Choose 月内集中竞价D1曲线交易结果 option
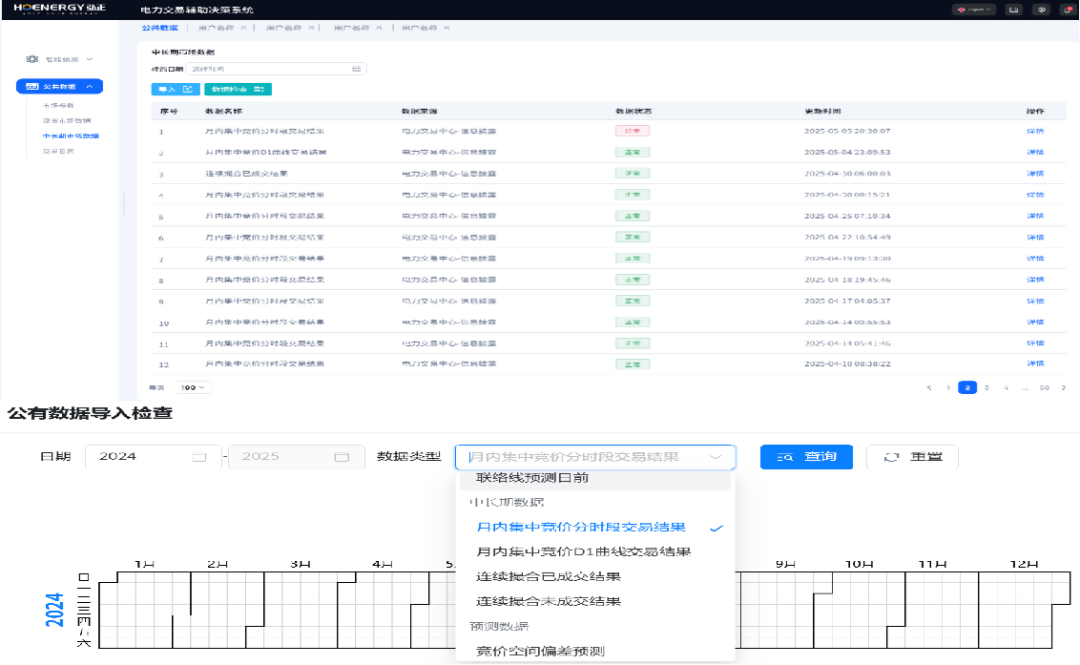The height and width of the screenshot is (665, 1080). (x=583, y=552)
